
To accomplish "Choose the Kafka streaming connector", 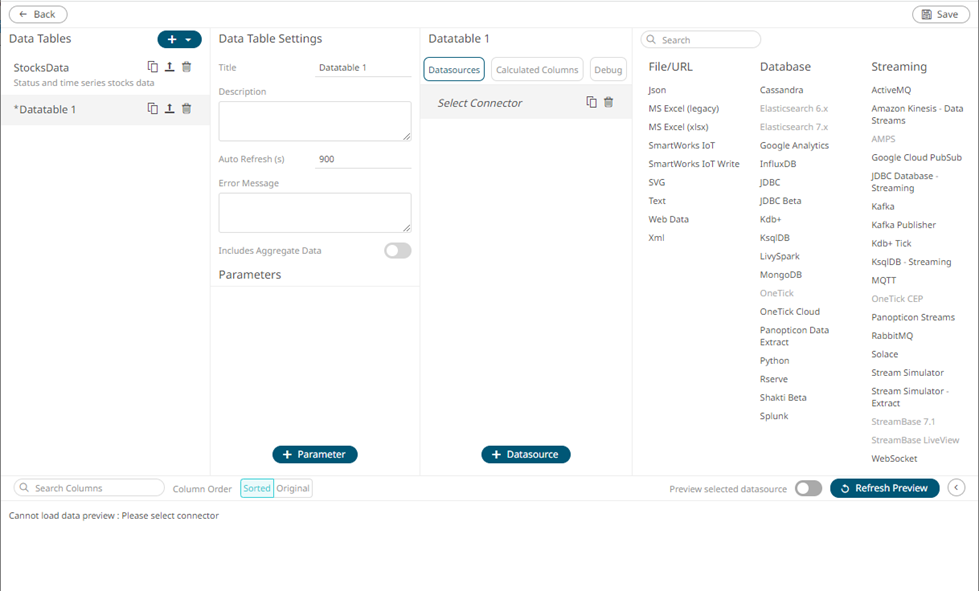I will click(883, 207).
